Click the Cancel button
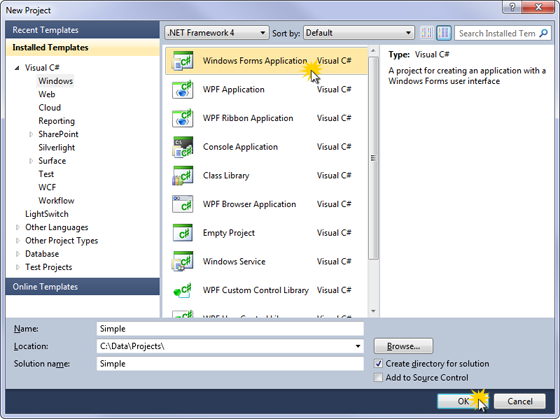Image resolution: width=560 pixels, height=419 pixels. tap(520, 401)
